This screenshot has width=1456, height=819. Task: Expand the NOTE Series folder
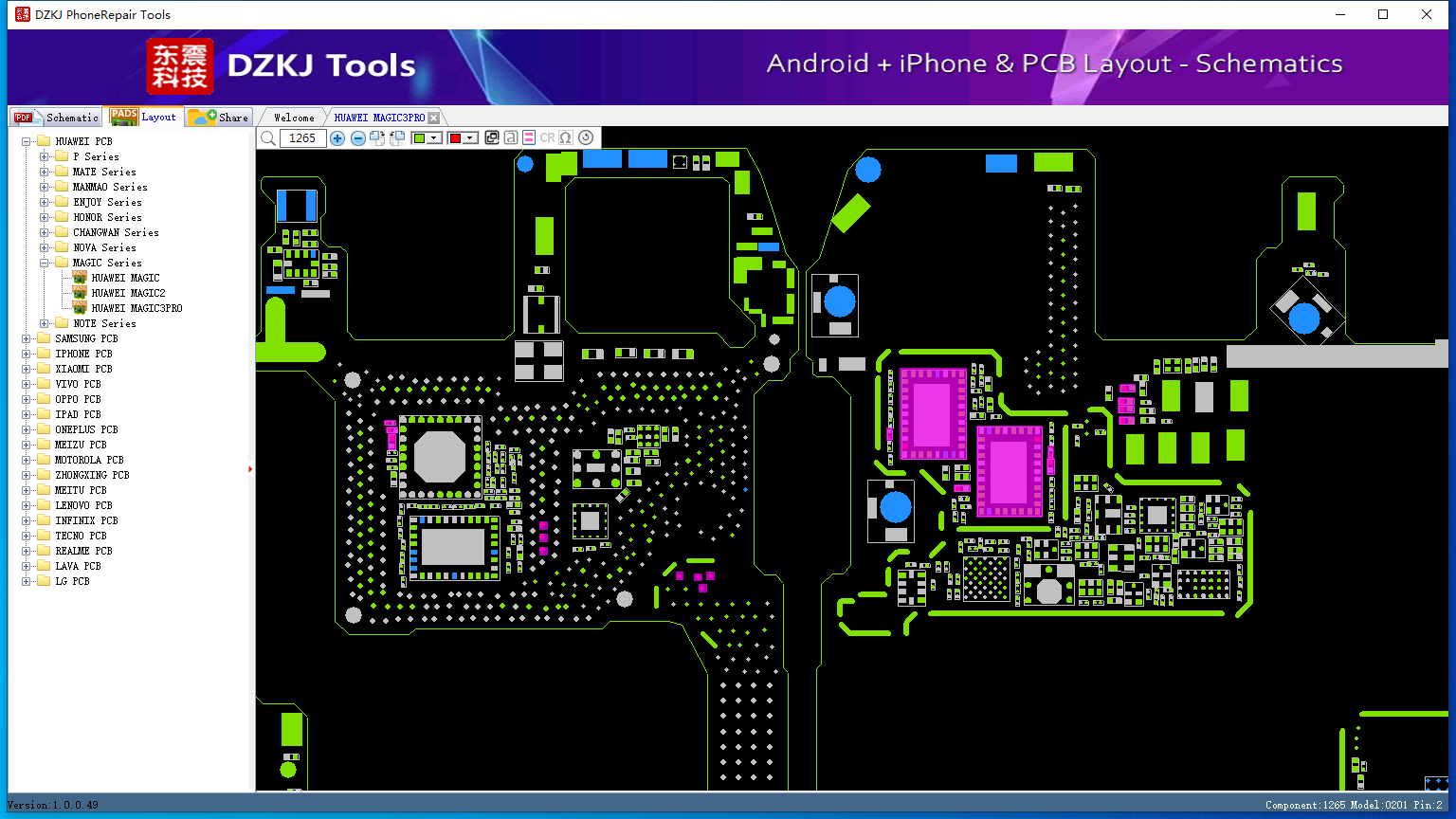click(x=44, y=323)
